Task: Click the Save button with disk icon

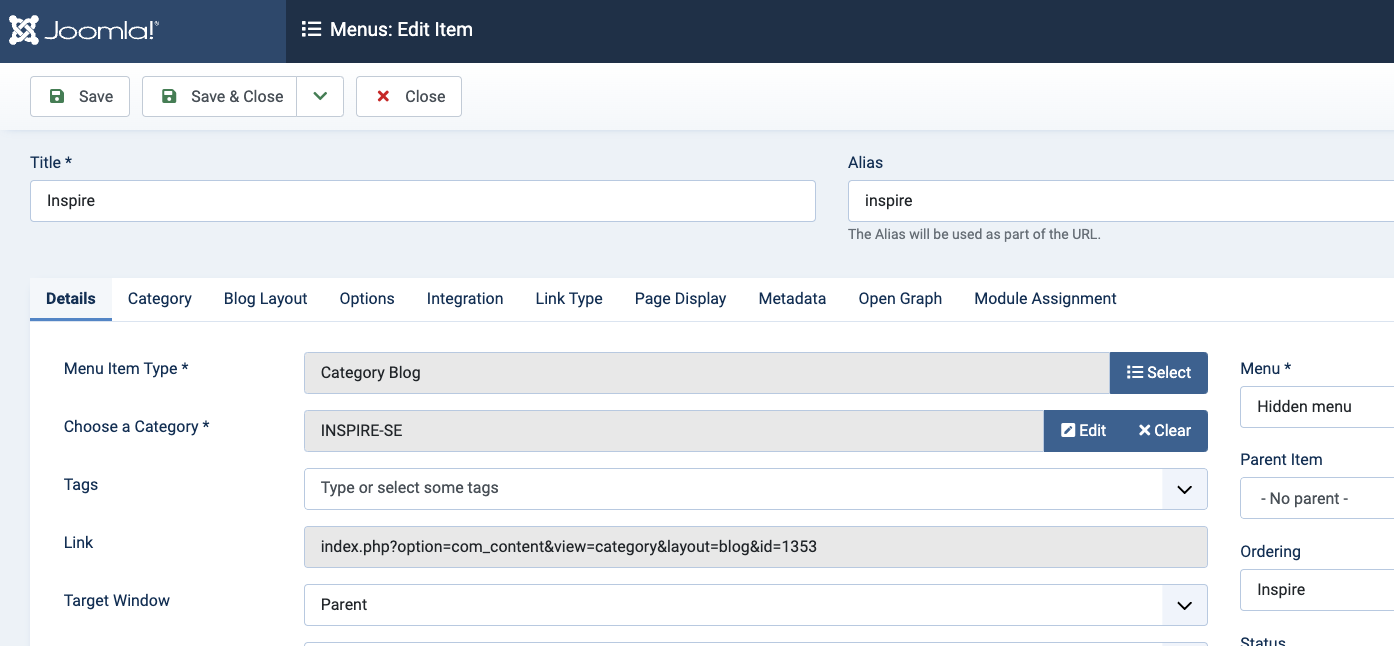Action: coord(80,97)
